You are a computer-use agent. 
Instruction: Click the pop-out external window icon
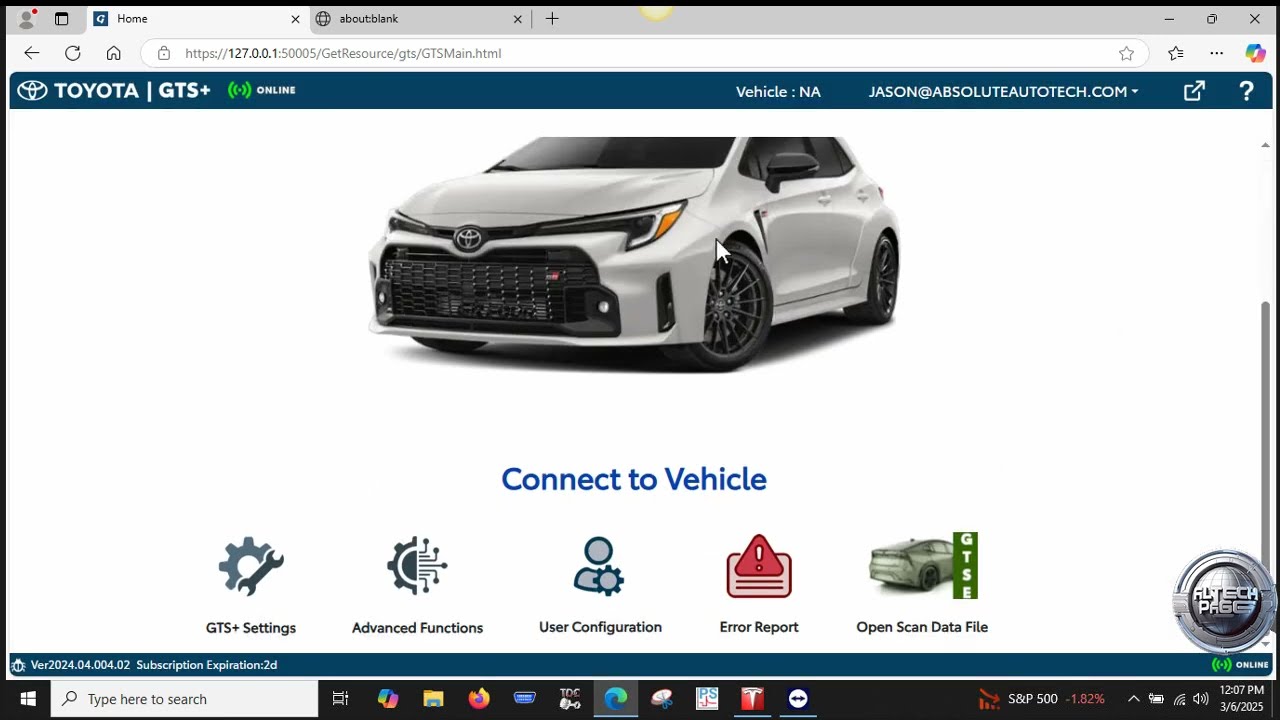click(x=1194, y=91)
